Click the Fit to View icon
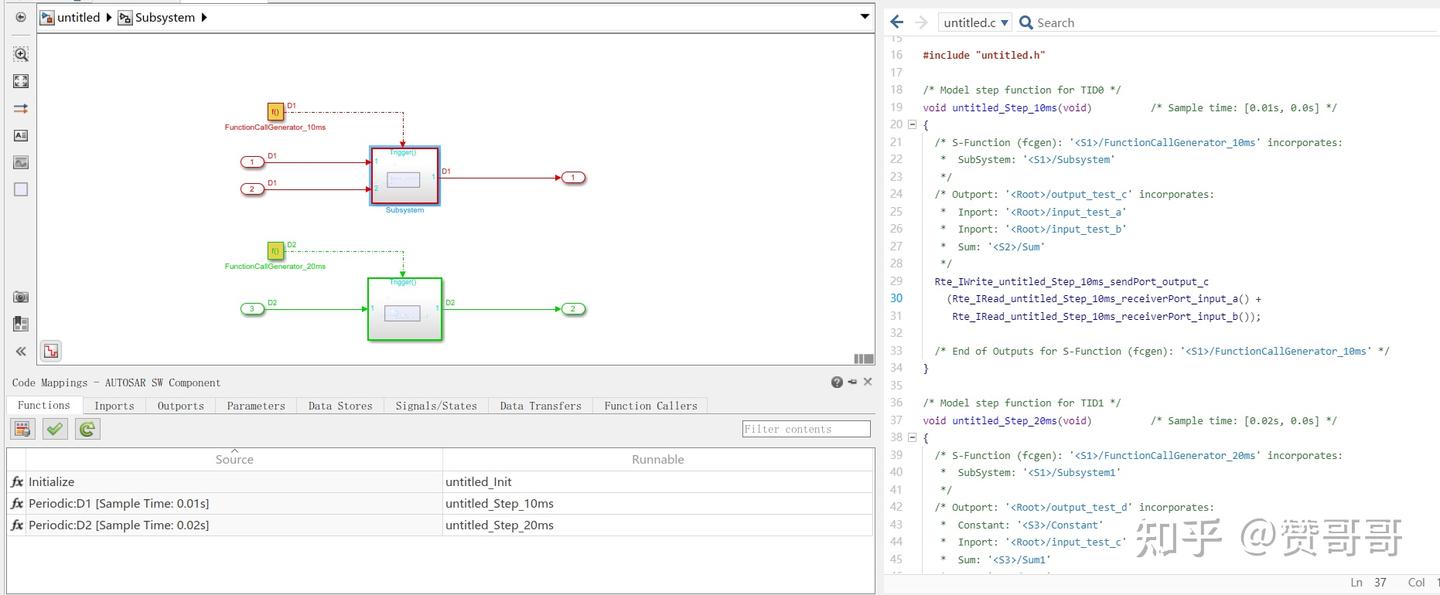This screenshot has width=1440, height=595. [x=20, y=82]
